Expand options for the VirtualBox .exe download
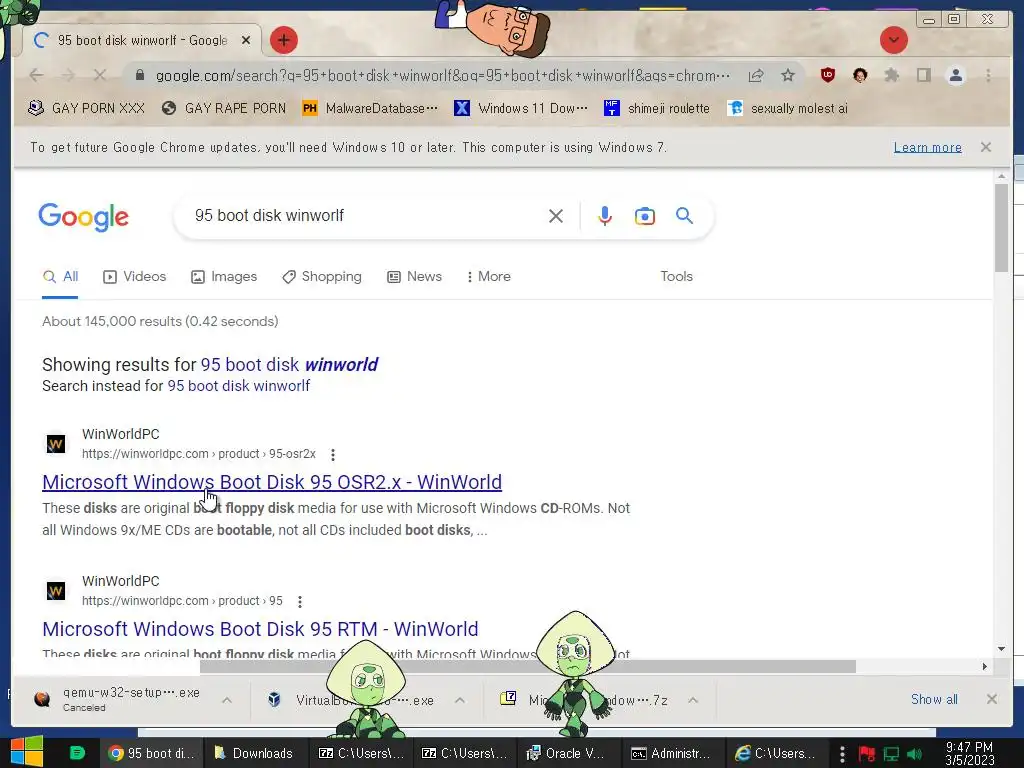The image size is (1024, 768). click(x=460, y=700)
